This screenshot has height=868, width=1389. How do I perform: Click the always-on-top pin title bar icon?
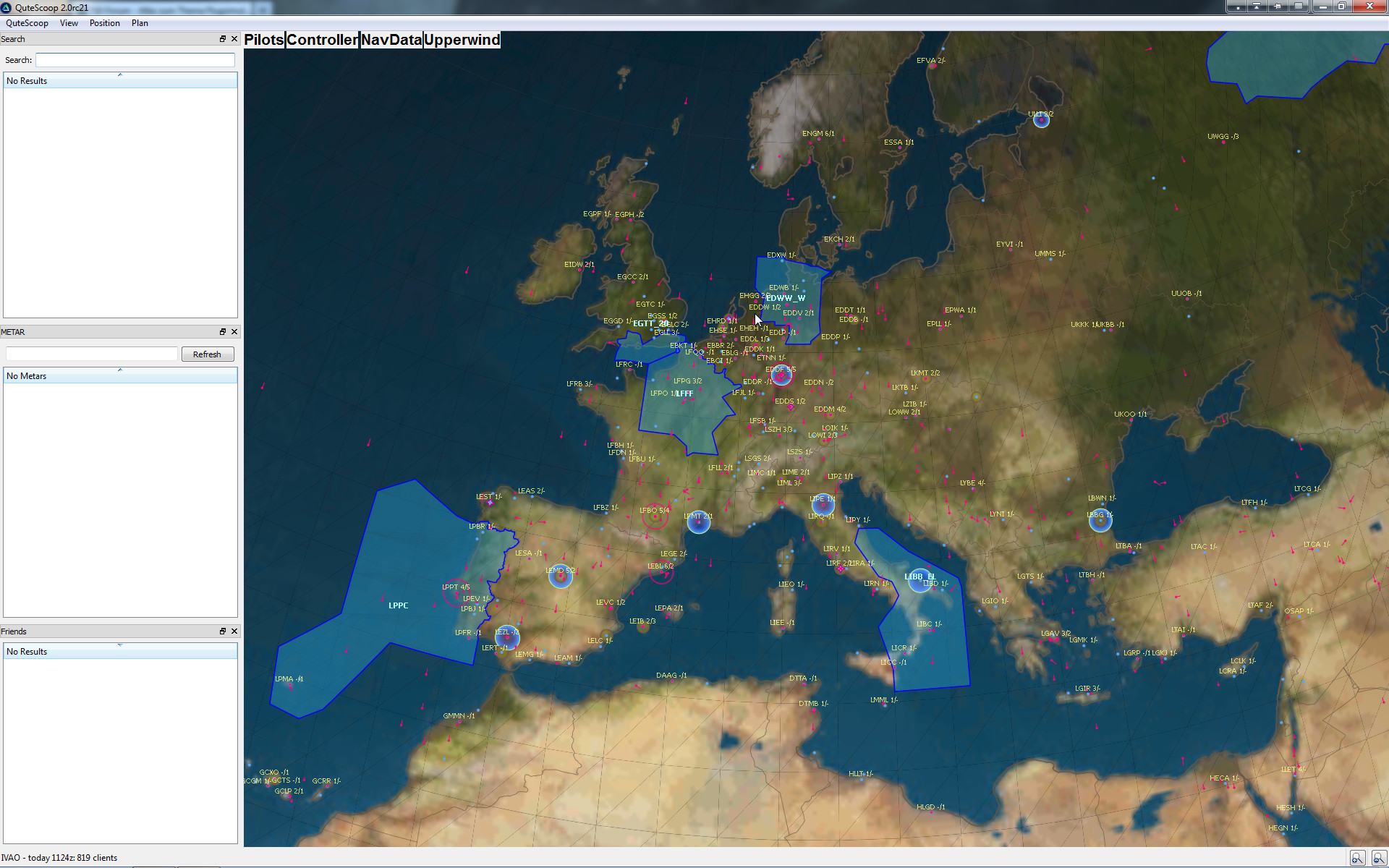coord(1278,6)
